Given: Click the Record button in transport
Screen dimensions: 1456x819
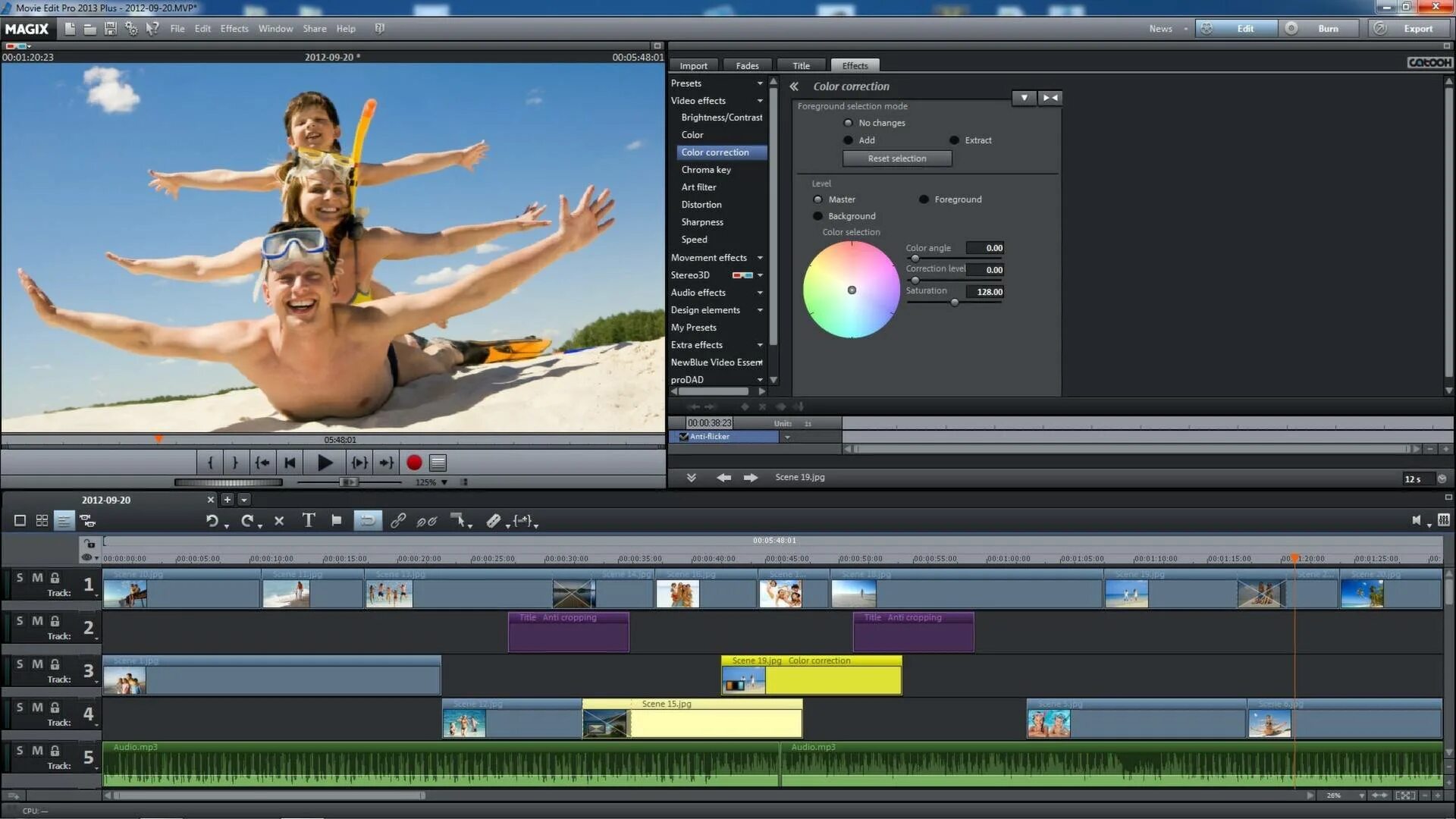Looking at the screenshot, I should click(413, 462).
